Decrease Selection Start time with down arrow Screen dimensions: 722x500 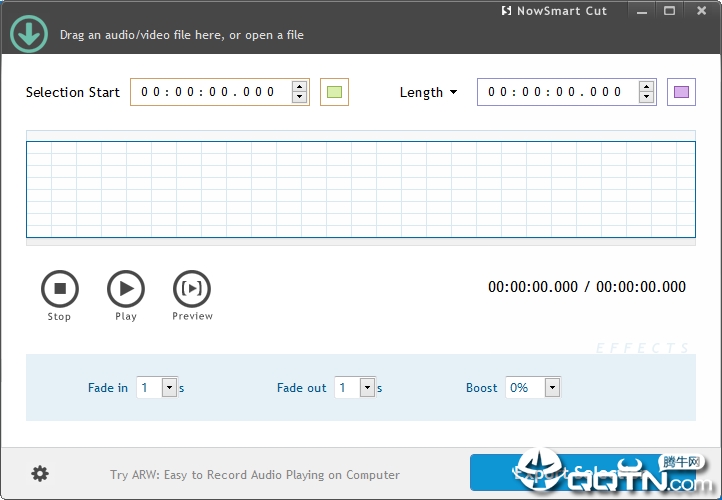coord(299,97)
